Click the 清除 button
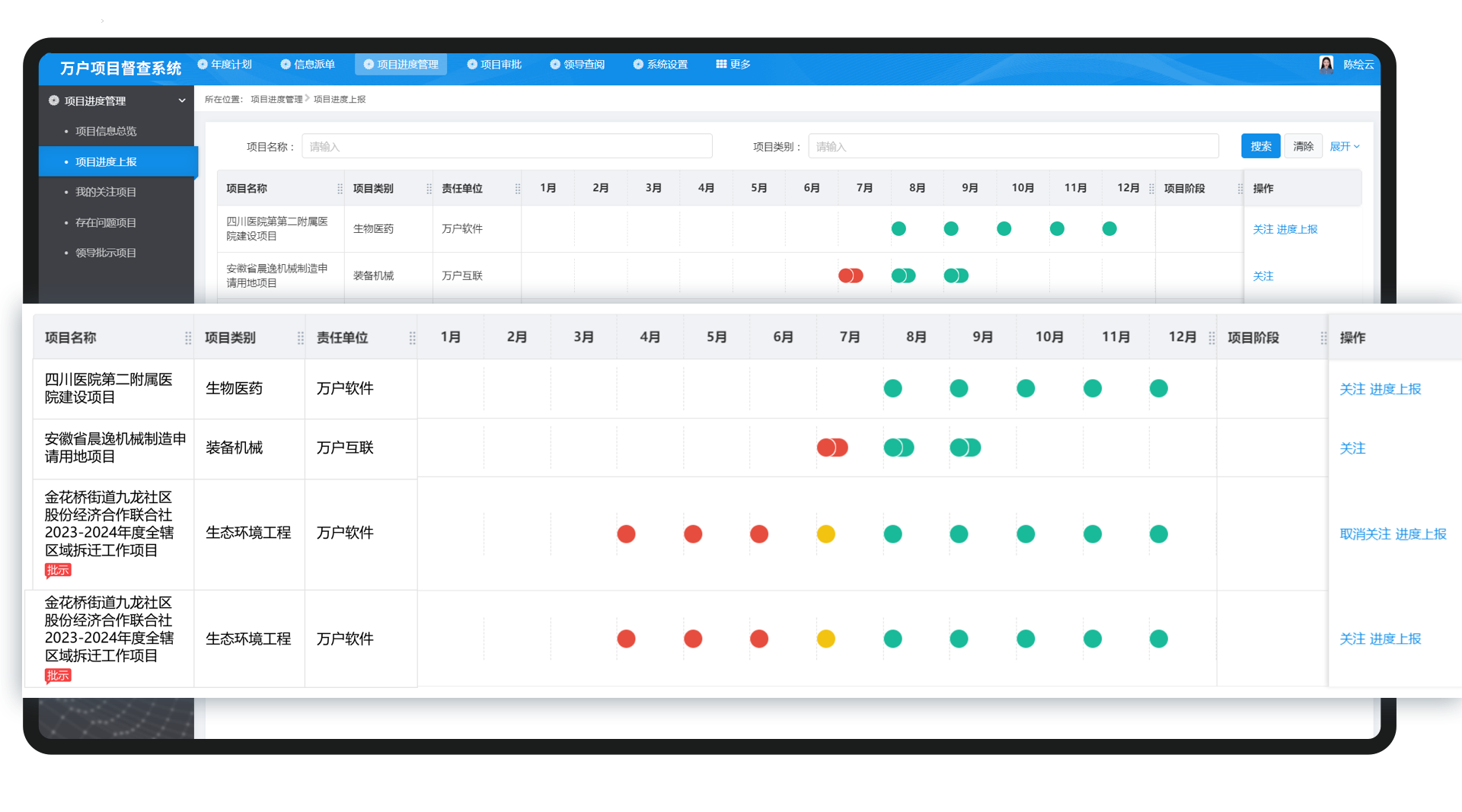1462x812 pixels. (1304, 146)
